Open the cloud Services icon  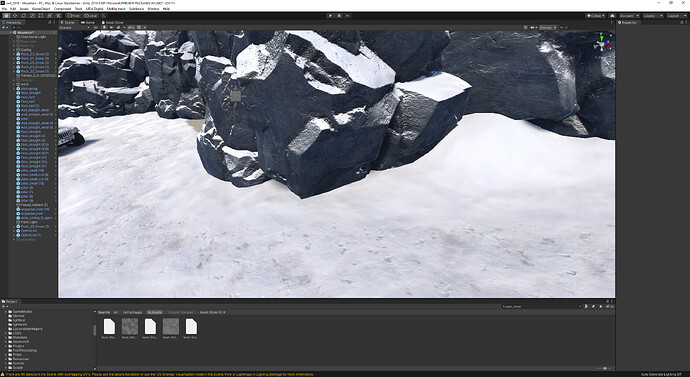[x=612, y=16]
